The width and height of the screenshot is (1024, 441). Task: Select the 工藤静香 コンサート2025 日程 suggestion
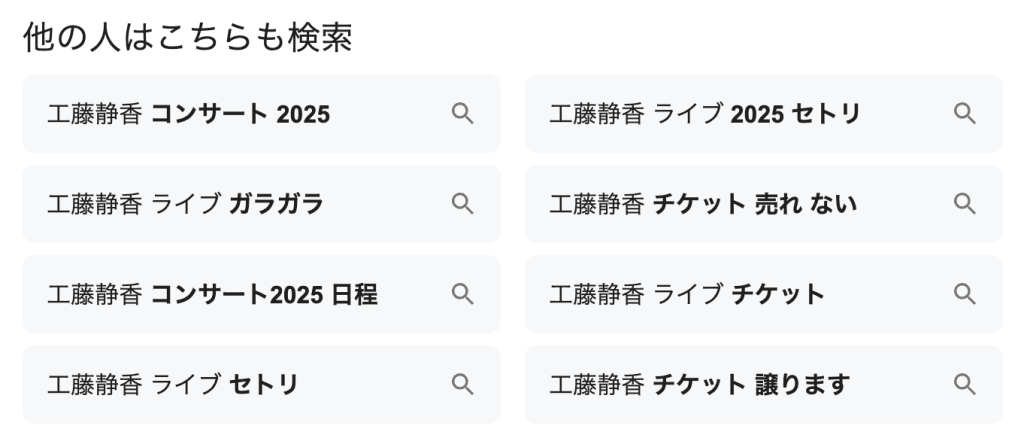(x=212, y=294)
